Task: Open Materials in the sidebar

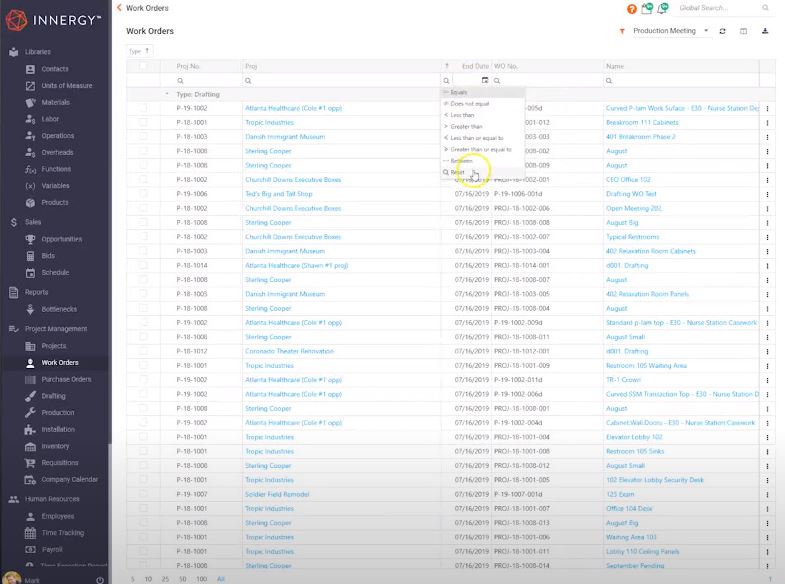Action: [55, 102]
